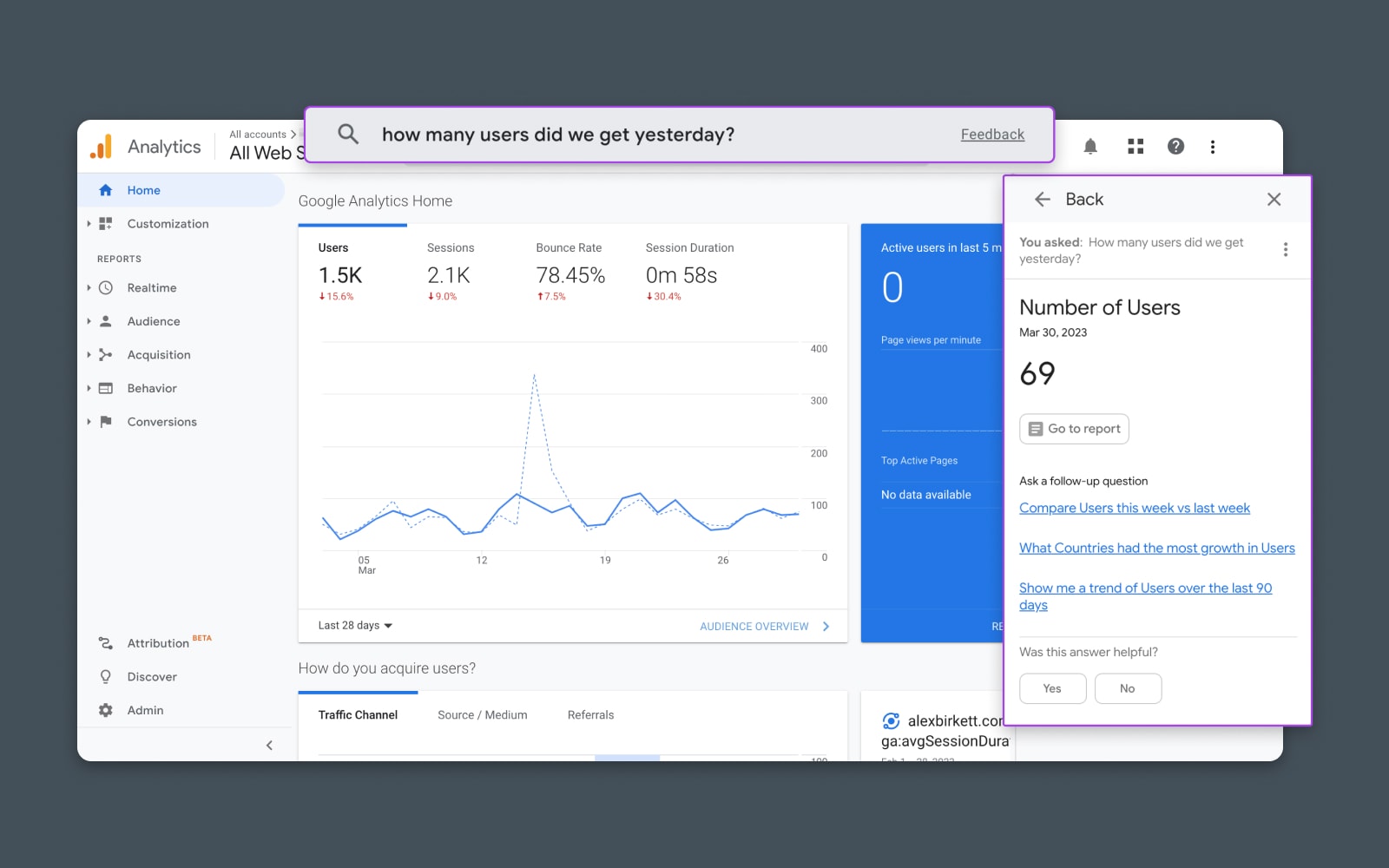The image size is (1389, 868).
Task: Click 'Compare Users this week vs last week'
Action: (x=1135, y=509)
